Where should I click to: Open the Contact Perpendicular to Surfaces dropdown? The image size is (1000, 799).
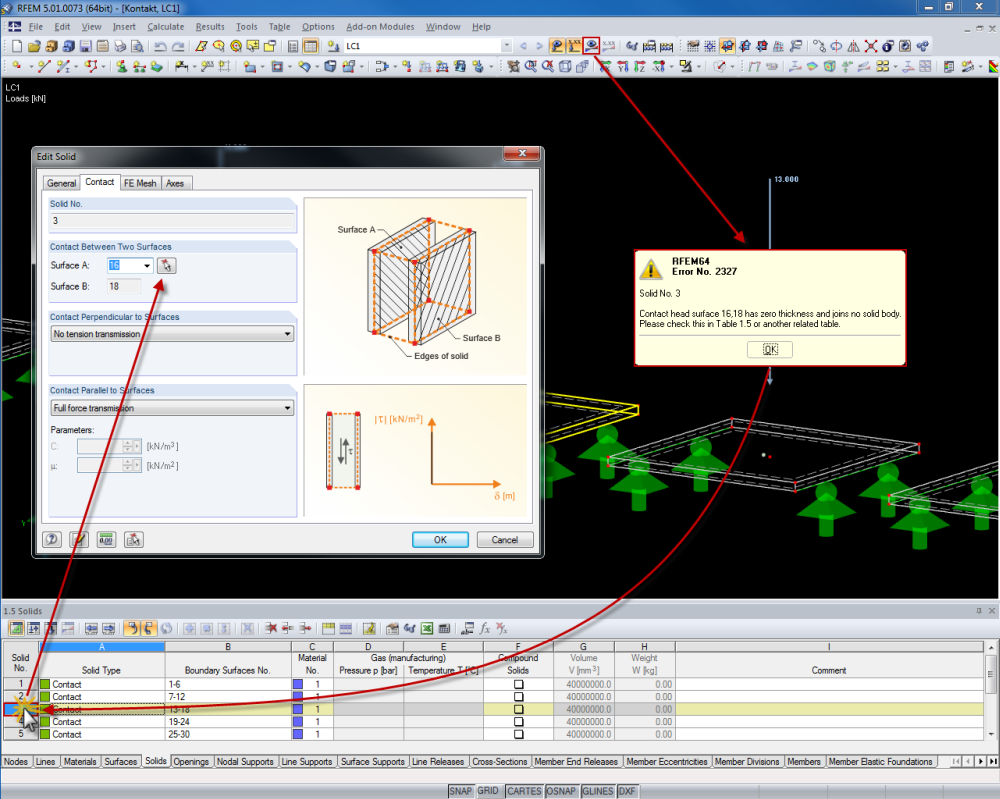coord(288,334)
